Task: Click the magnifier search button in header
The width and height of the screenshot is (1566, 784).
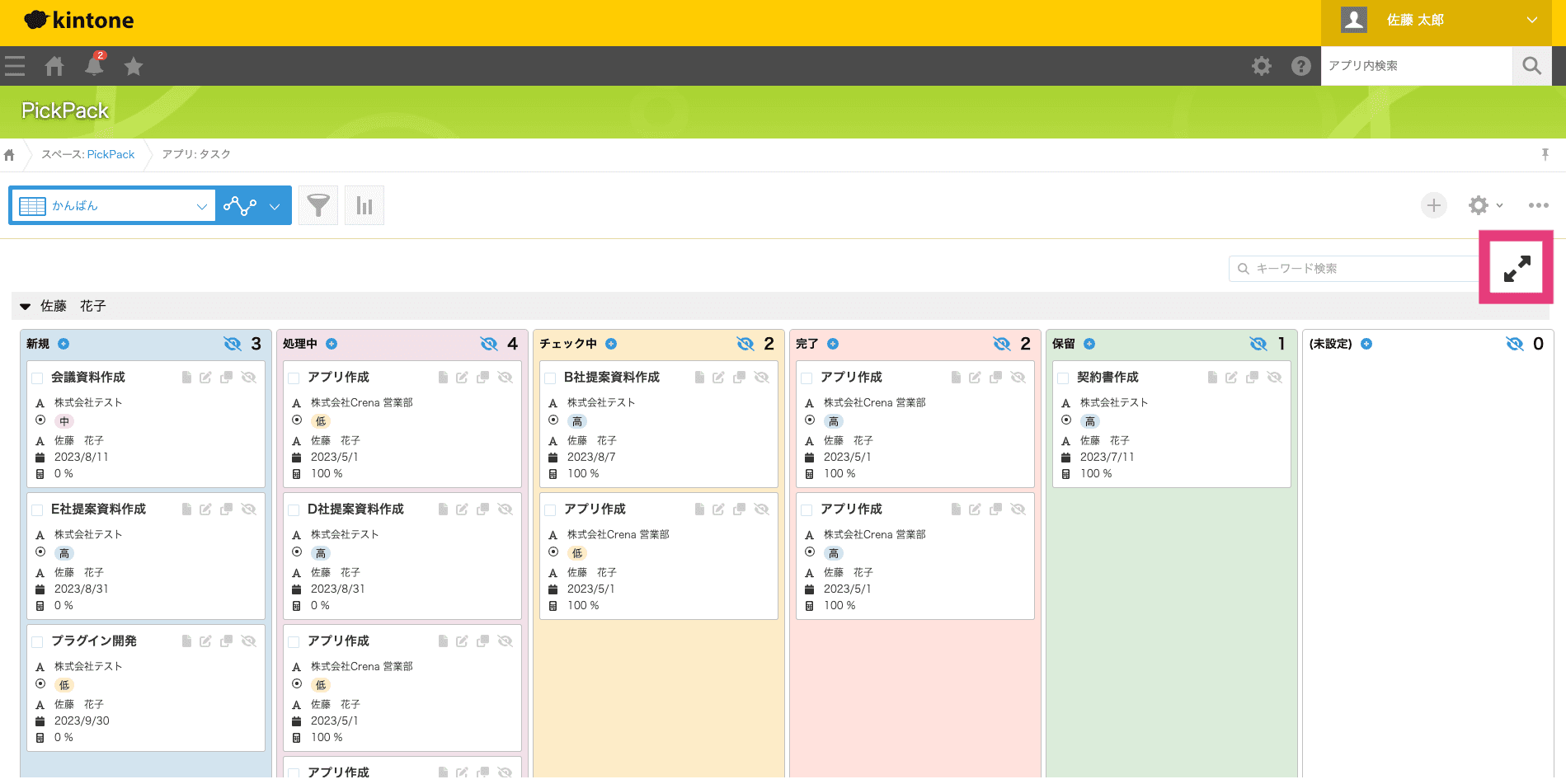Action: 1532,66
